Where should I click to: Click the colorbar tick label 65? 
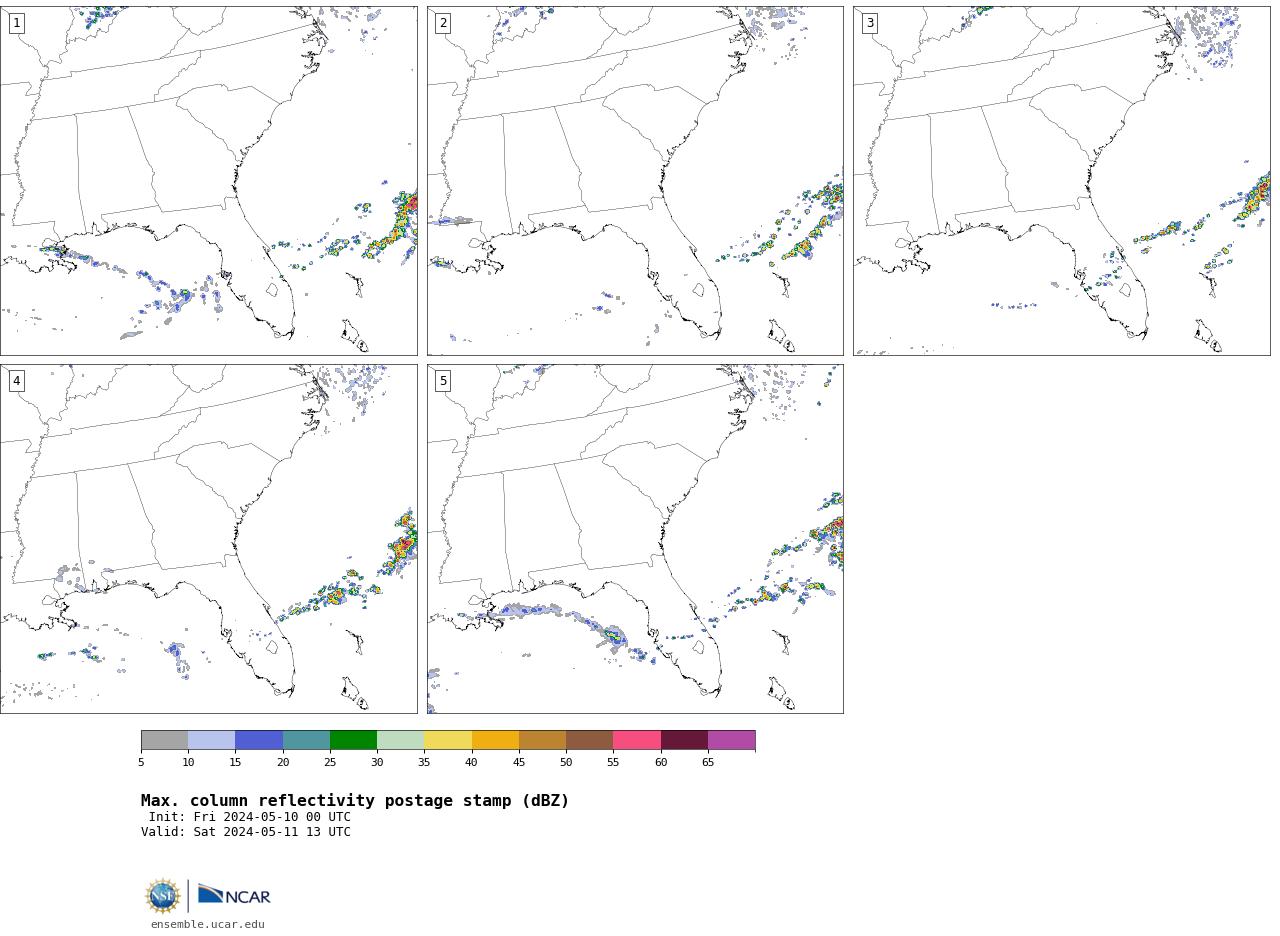point(708,763)
